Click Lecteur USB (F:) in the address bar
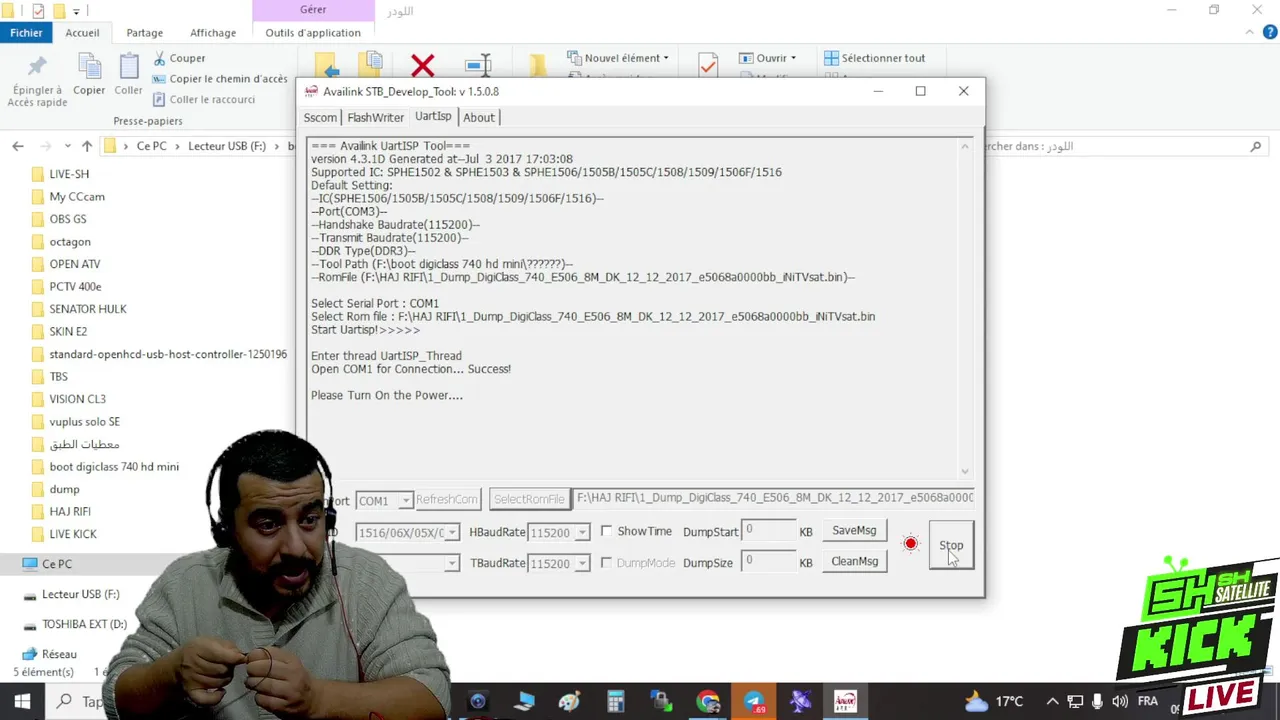The width and height of the screenshot is (1280, 720). 227,146
